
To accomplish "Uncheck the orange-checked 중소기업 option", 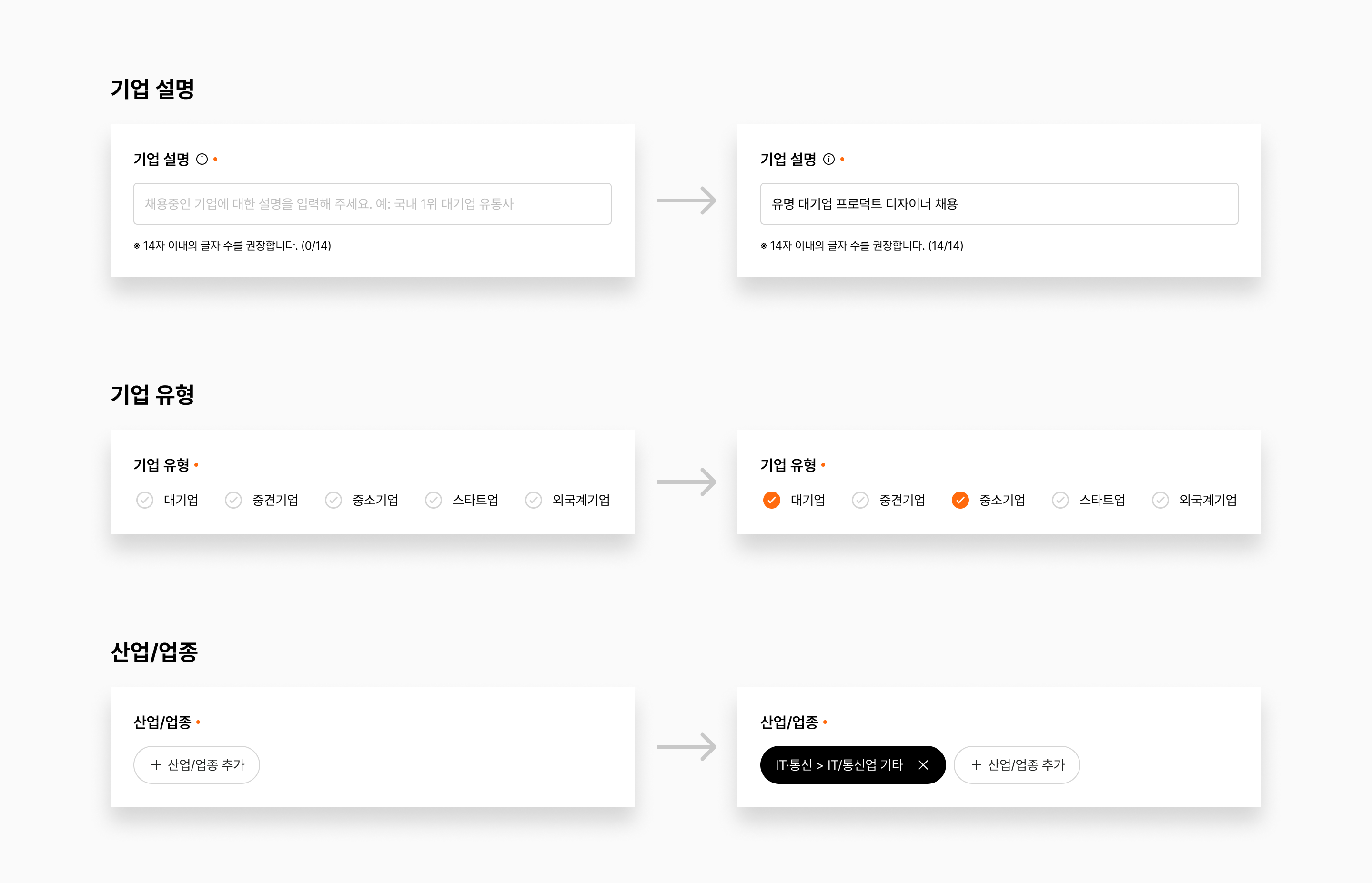I will pyautogui.click(x=960, y=501).
